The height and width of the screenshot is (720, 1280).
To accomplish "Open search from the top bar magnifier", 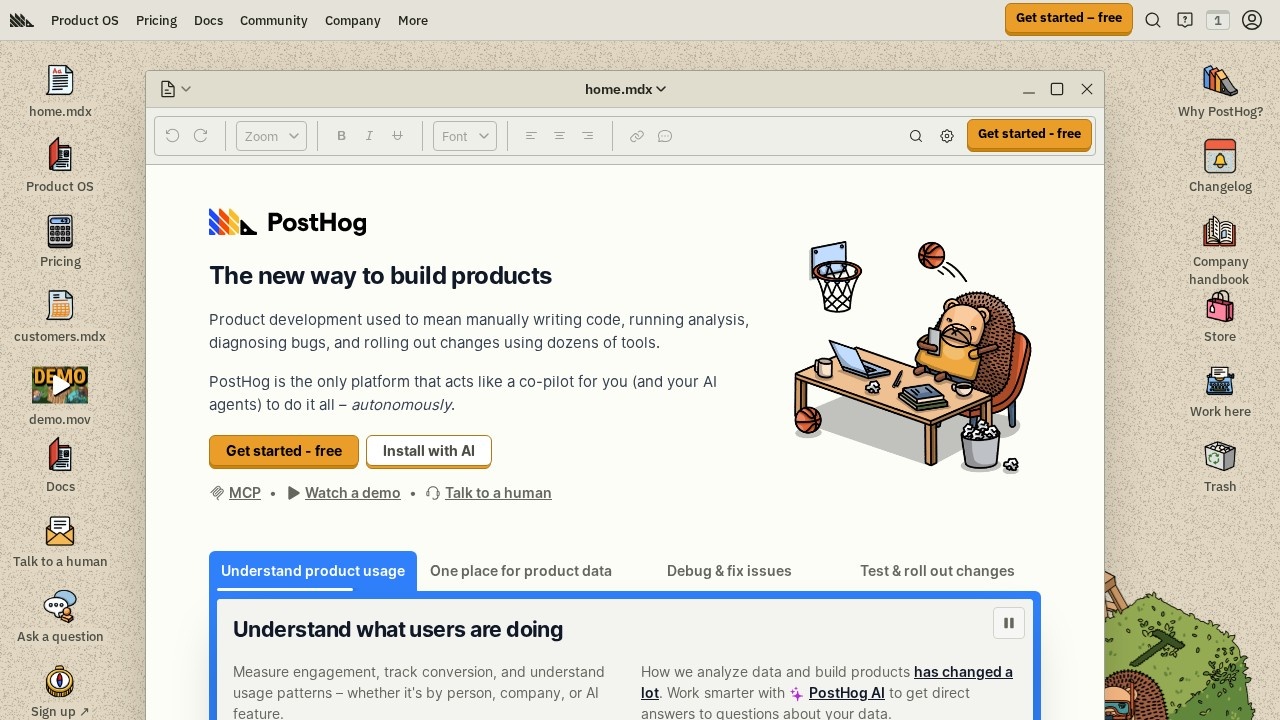I will [x=1153, y=20].
